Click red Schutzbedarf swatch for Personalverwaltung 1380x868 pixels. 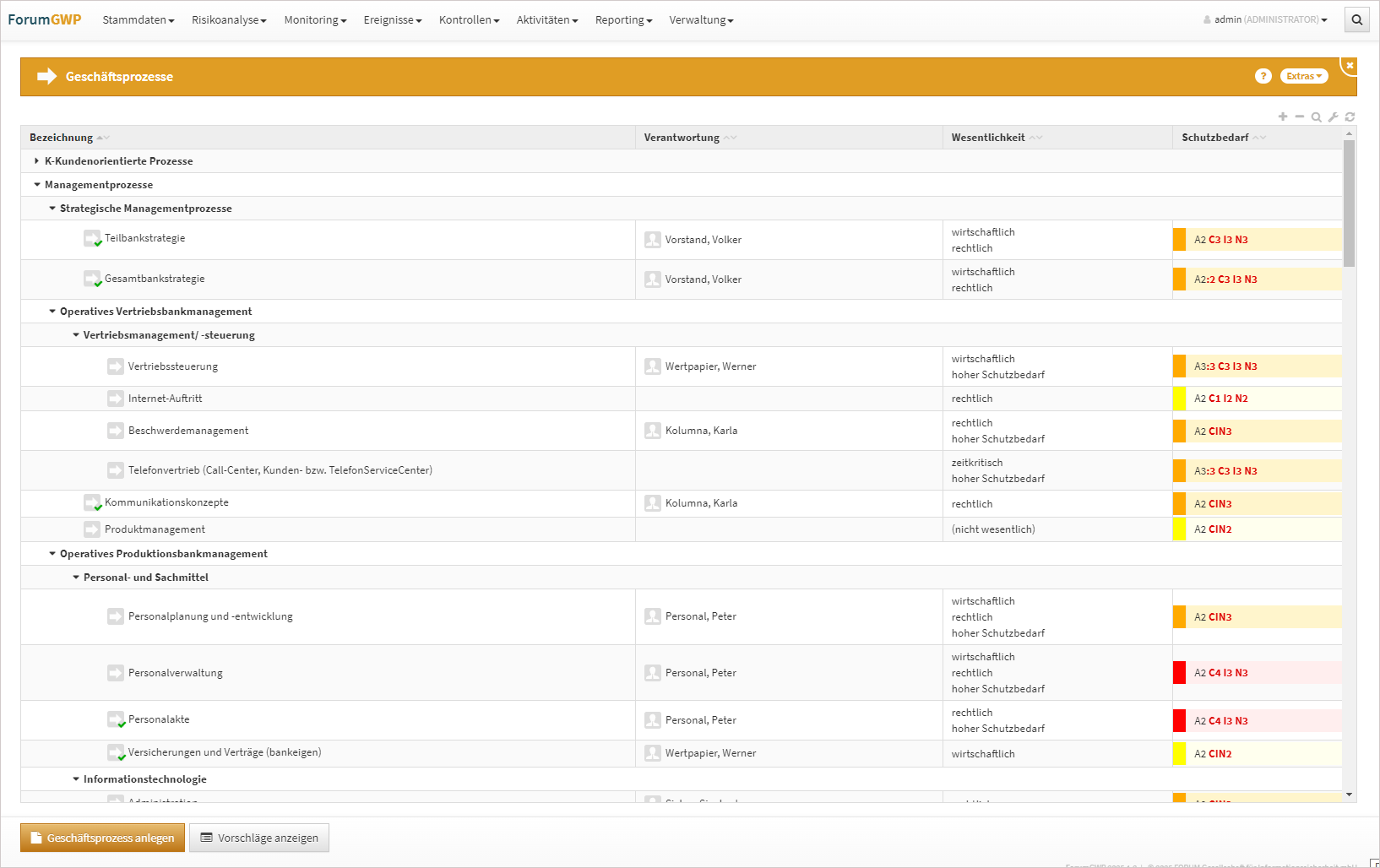point(1179,673)
